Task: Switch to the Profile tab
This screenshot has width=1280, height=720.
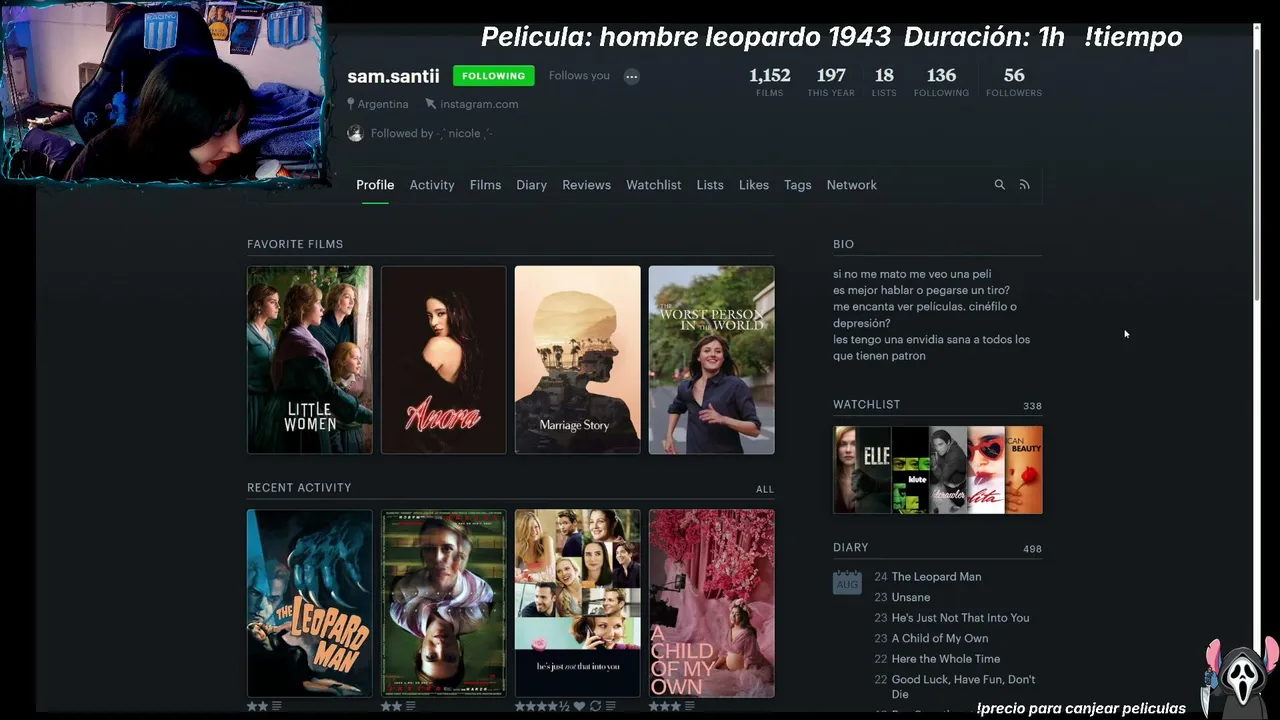Action: [375, 185]
